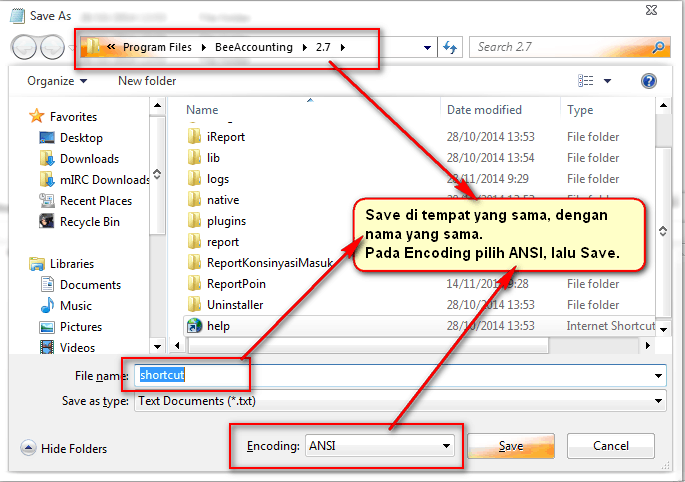685x482 pixels.
Task: Open the iReport folder
Action: 225,137
